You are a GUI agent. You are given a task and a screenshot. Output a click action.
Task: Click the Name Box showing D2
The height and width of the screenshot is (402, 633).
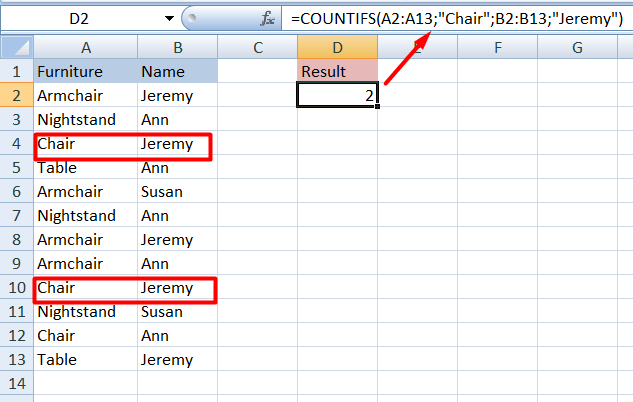click(79, 19)
